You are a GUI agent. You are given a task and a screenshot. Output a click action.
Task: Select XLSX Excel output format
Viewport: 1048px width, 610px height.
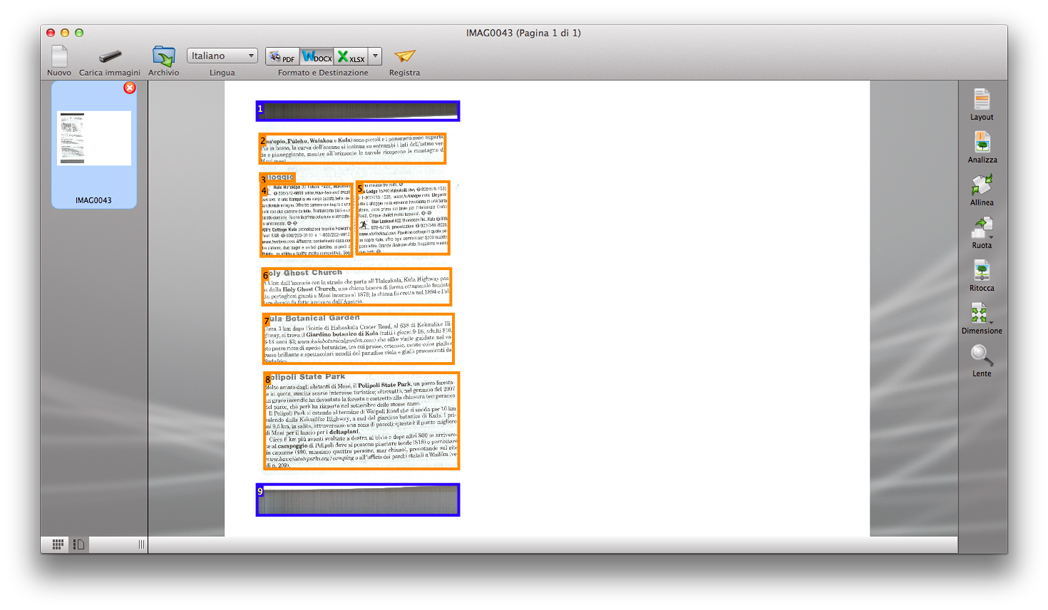coord(351,57)
